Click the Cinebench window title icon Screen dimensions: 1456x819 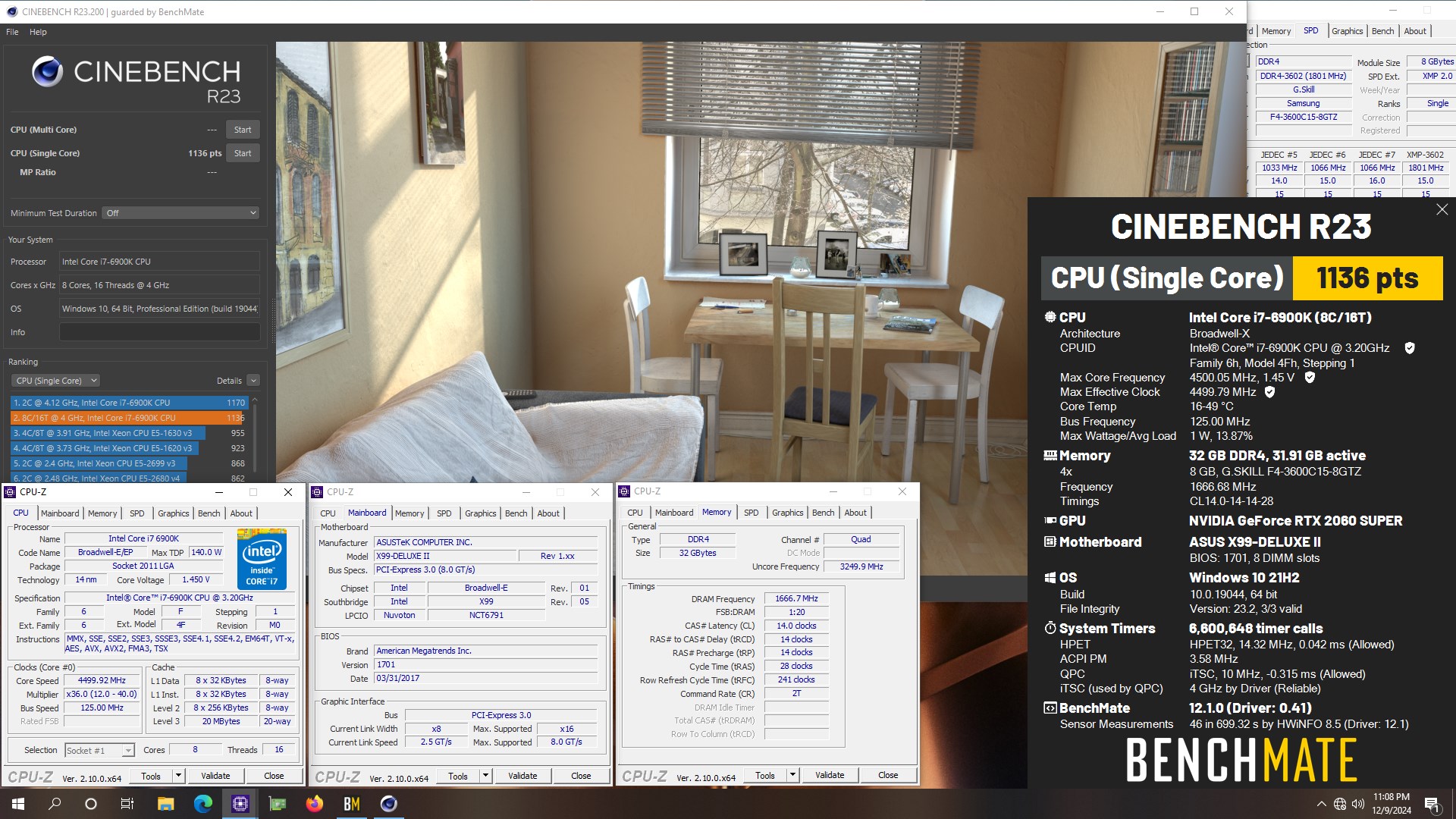(11, 11)
